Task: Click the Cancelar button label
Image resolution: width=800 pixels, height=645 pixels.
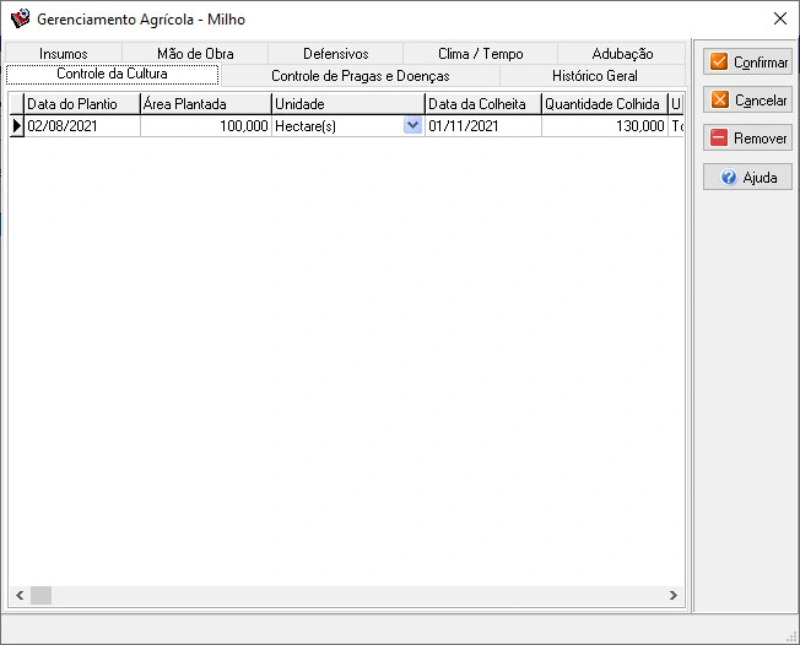Action: point(761,101)
